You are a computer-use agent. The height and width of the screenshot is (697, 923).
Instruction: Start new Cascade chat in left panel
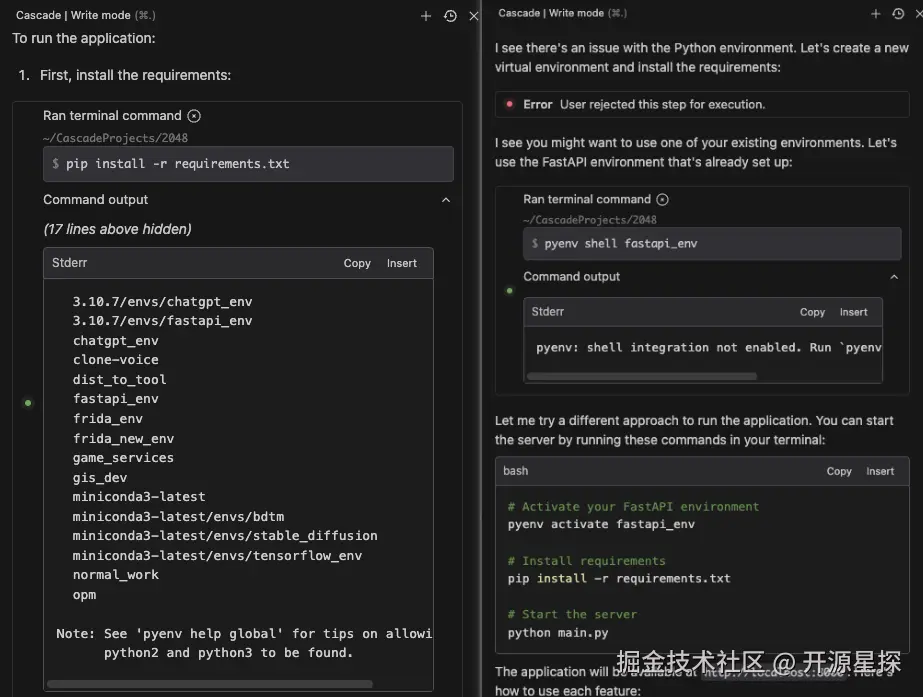pos(426,16)
